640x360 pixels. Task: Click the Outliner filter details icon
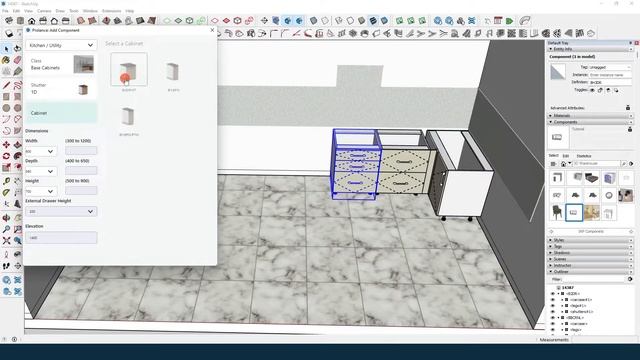630,279
